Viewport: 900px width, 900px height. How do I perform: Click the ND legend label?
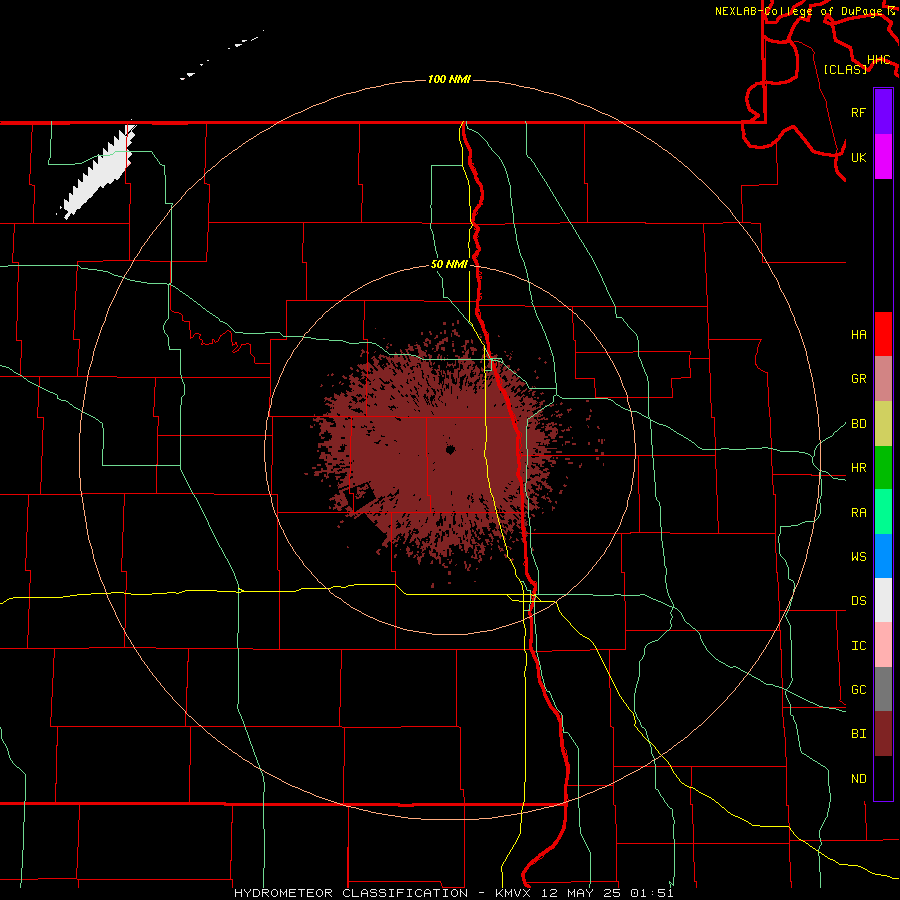tap(858, 779)
